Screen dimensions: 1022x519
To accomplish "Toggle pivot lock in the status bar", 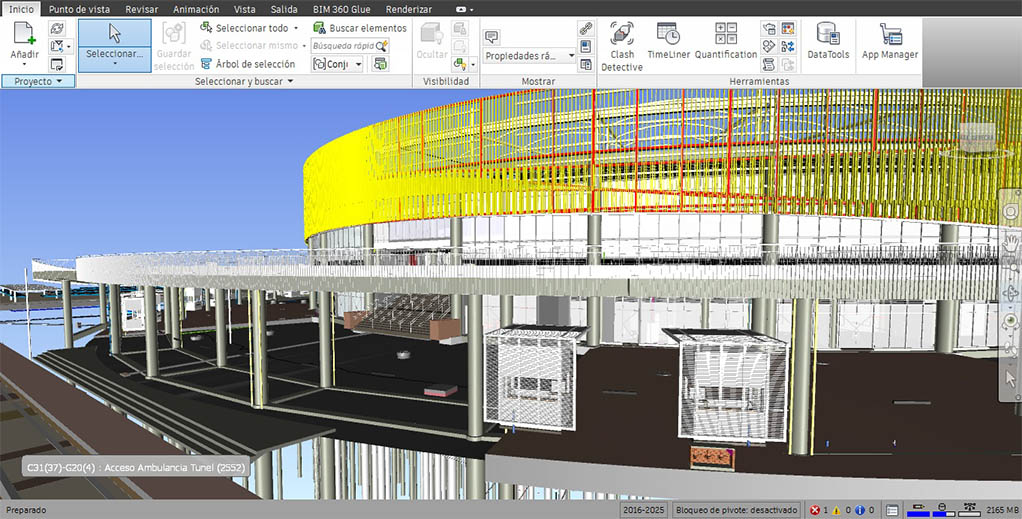I will [x=736, y=510].
